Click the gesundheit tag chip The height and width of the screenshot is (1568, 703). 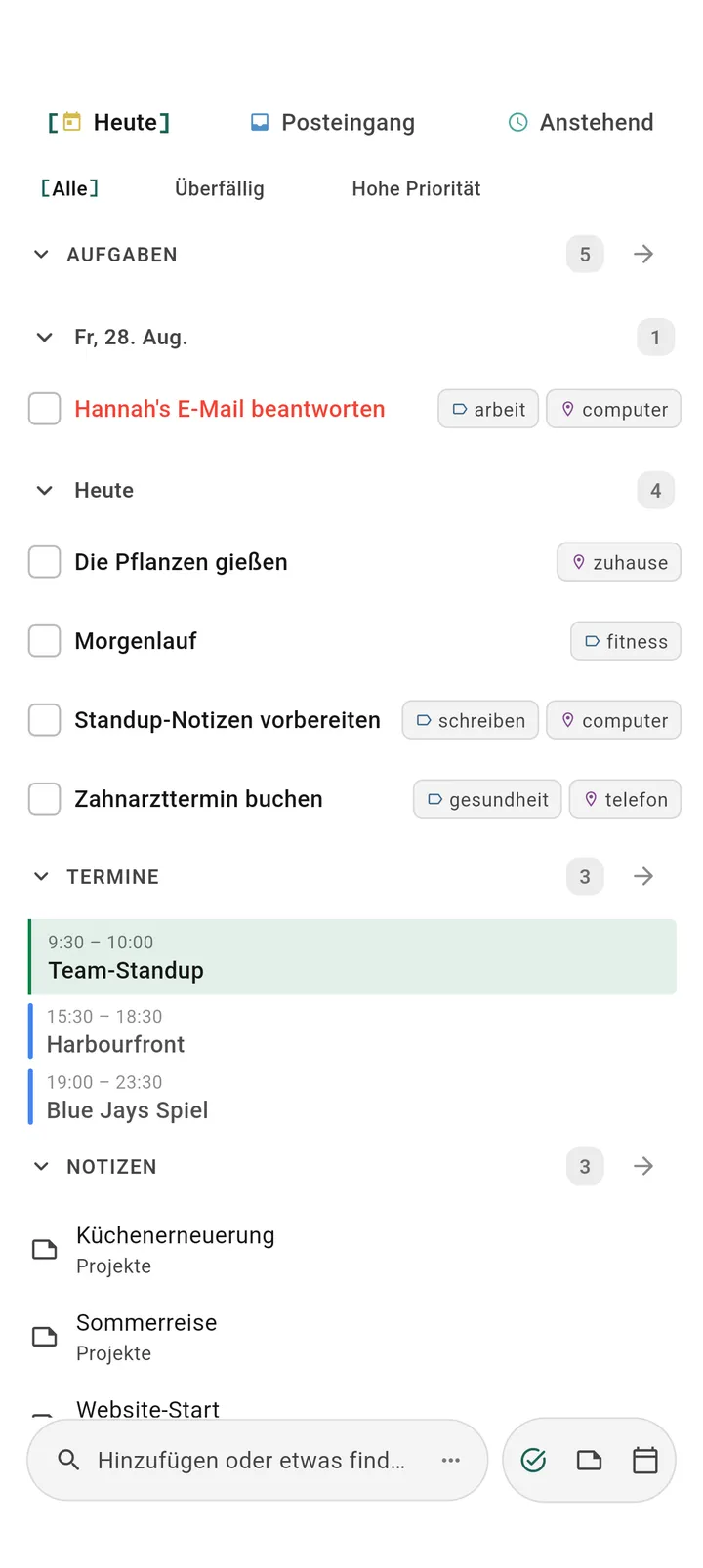(487, 799)
